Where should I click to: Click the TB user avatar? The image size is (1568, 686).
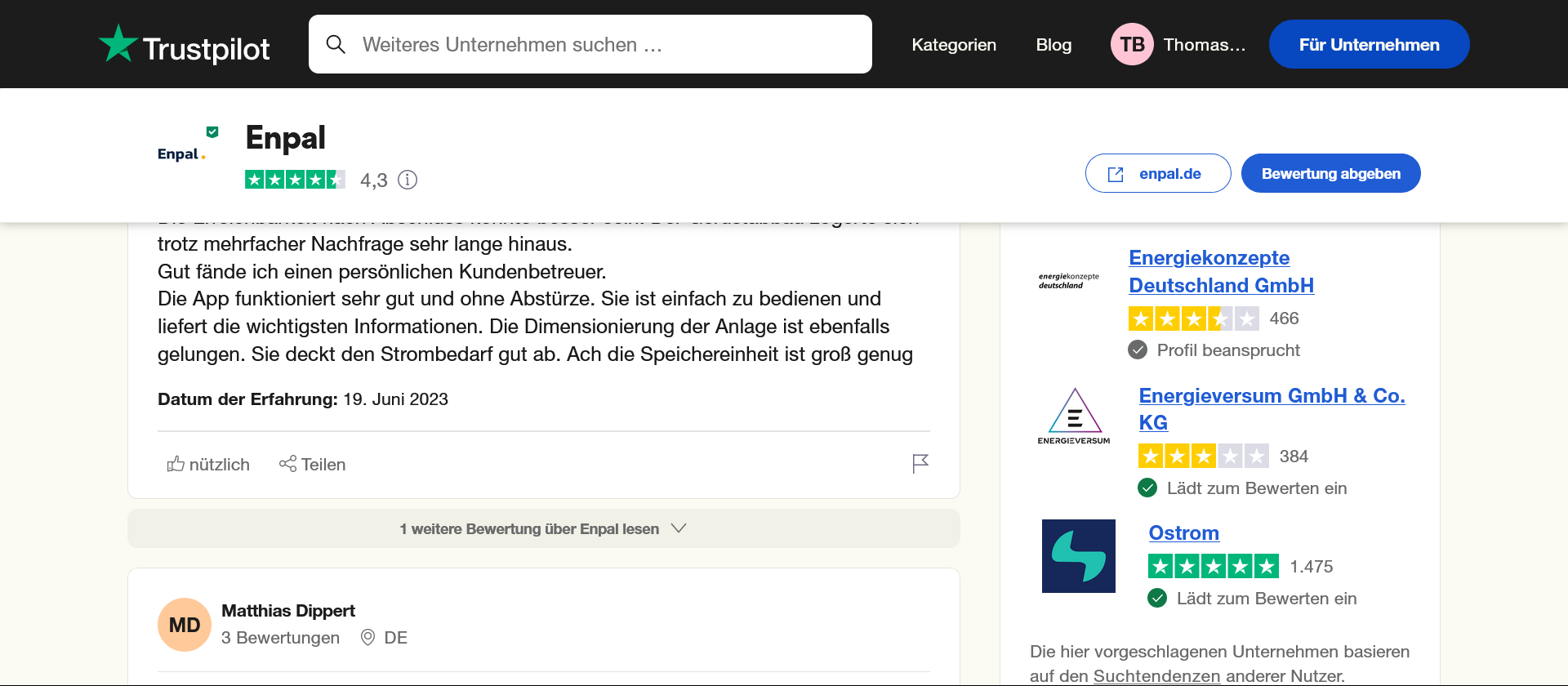pos(1131,44)
